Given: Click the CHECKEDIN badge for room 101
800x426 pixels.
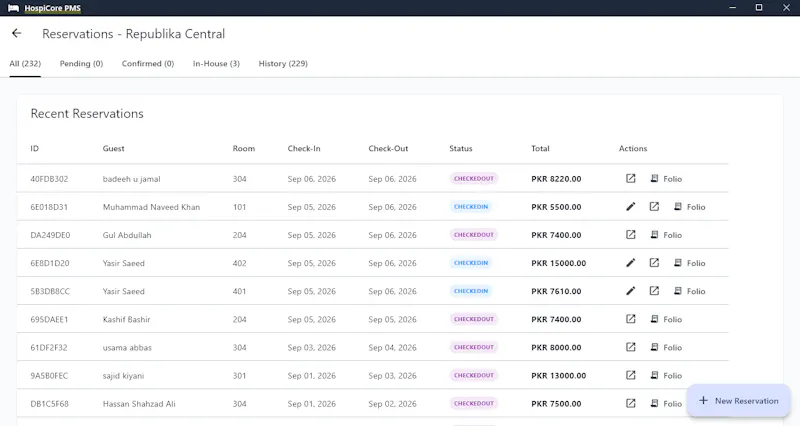Looking at the screenshot, I should pos(471,207).
